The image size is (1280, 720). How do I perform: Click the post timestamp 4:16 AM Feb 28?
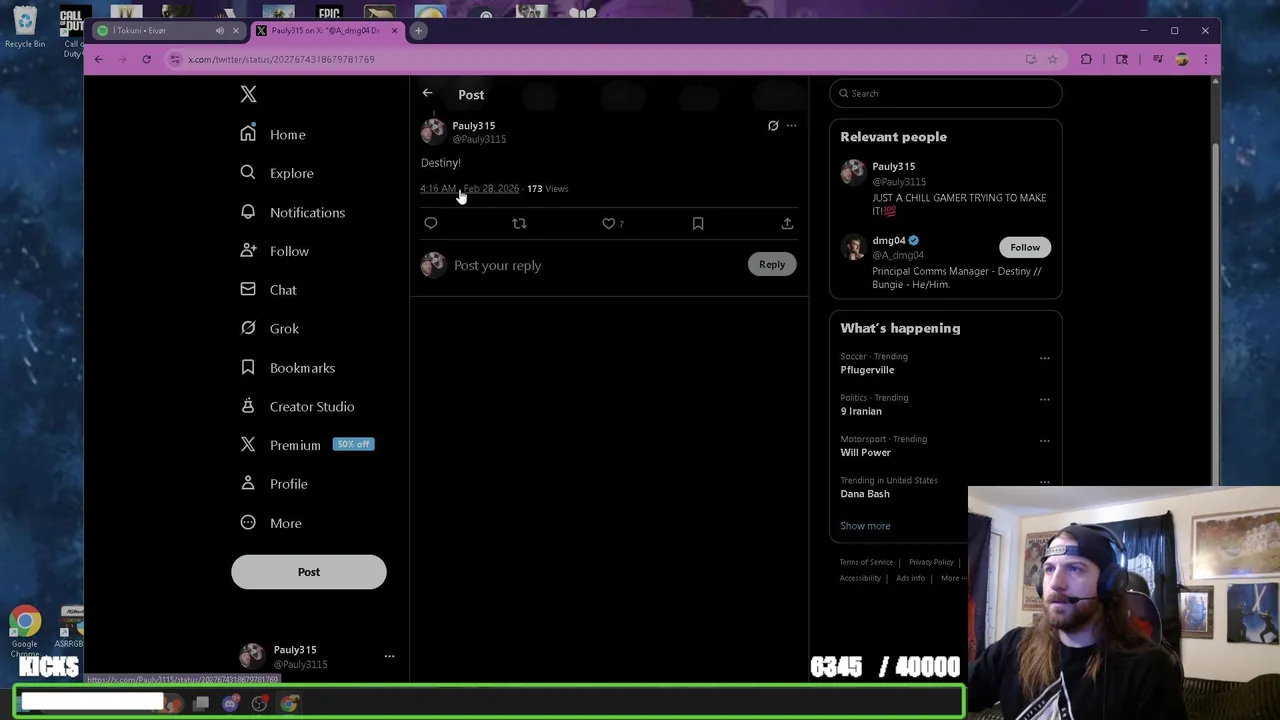(x=469, y=188)
